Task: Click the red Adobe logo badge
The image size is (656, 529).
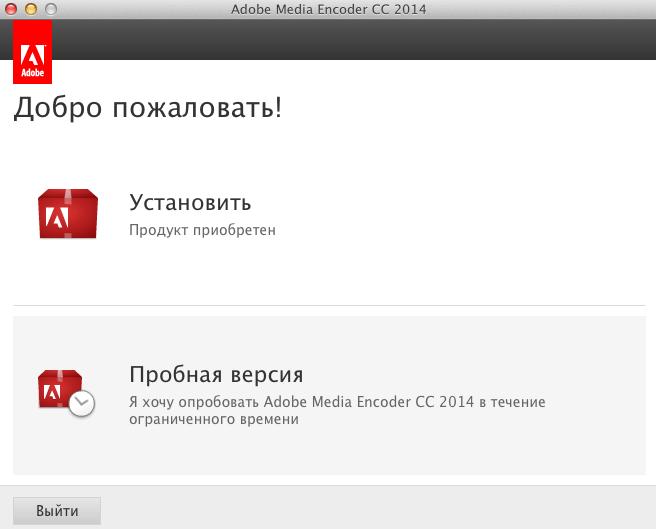Action: [x=32, y=52]
